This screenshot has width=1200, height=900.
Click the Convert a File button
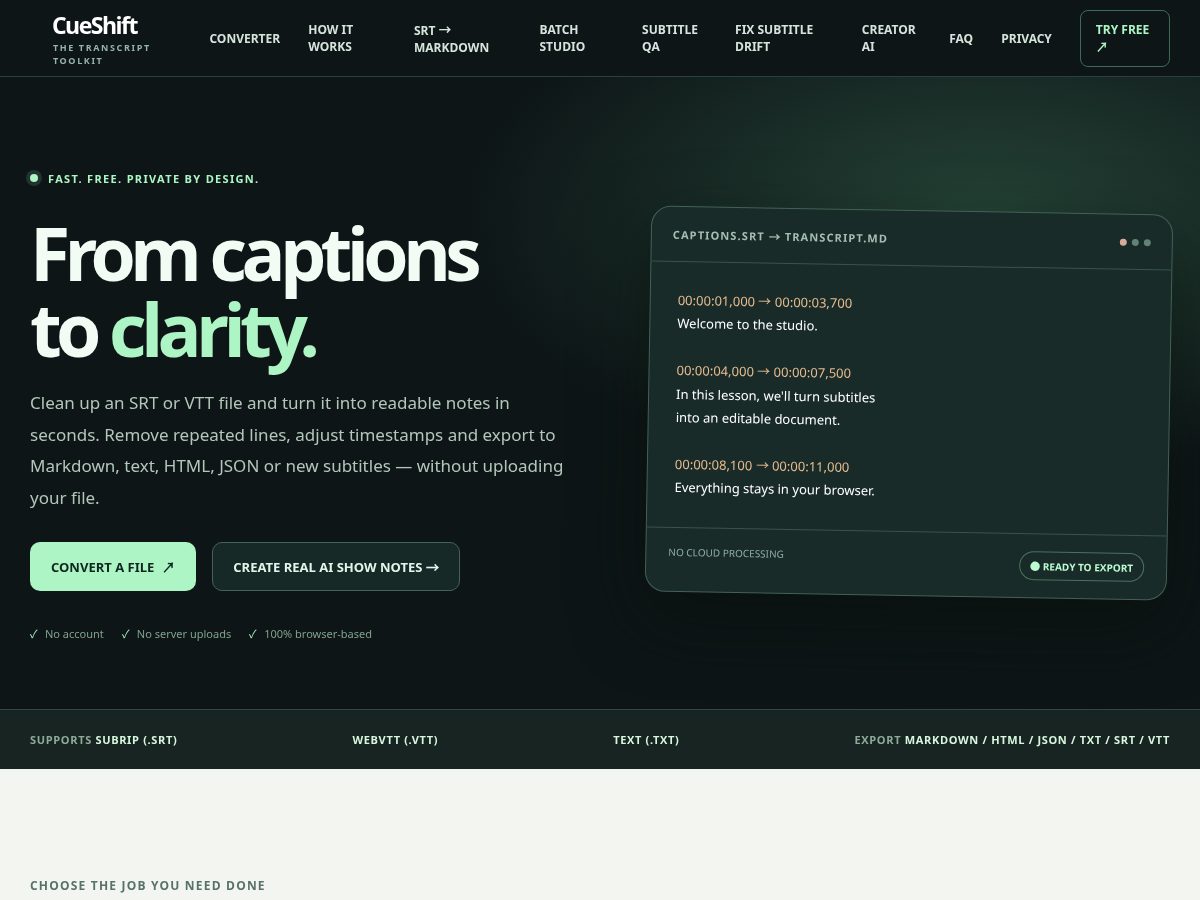tap(113, 567)
